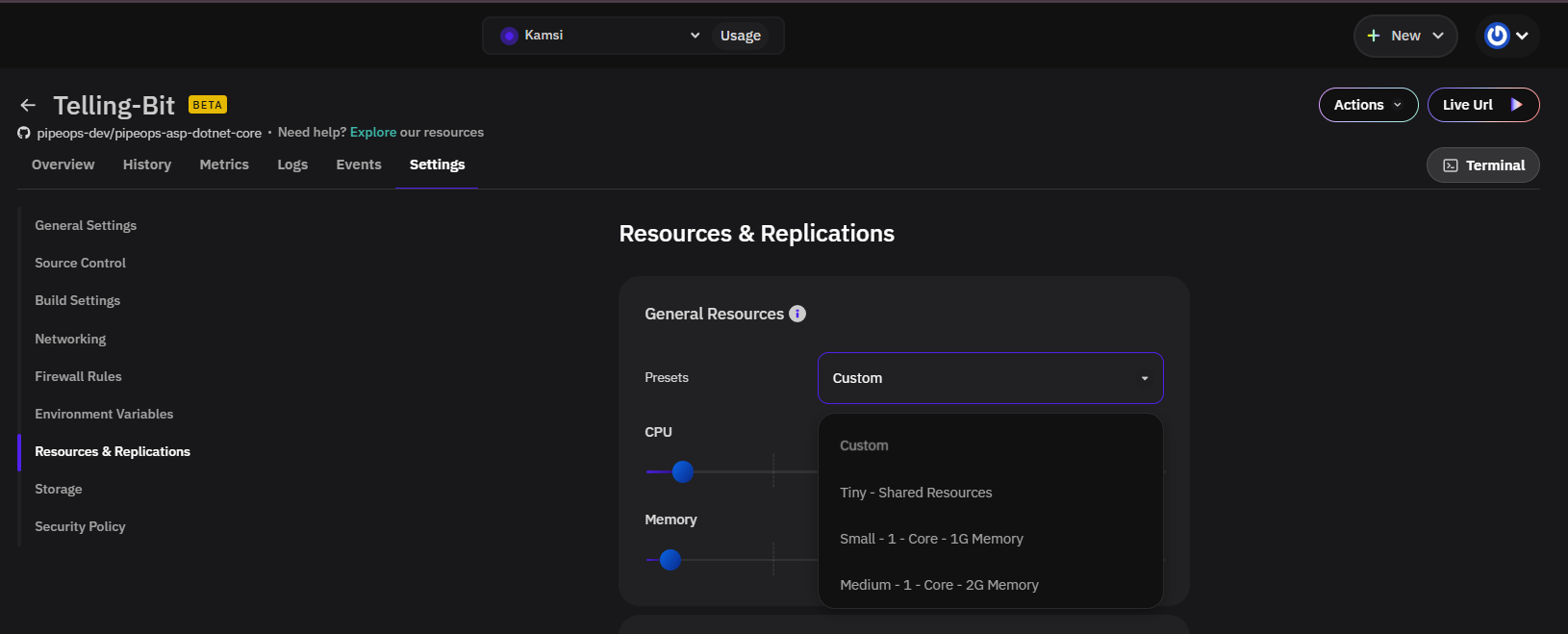Open the New dropdown chevron

point(1438,36)
